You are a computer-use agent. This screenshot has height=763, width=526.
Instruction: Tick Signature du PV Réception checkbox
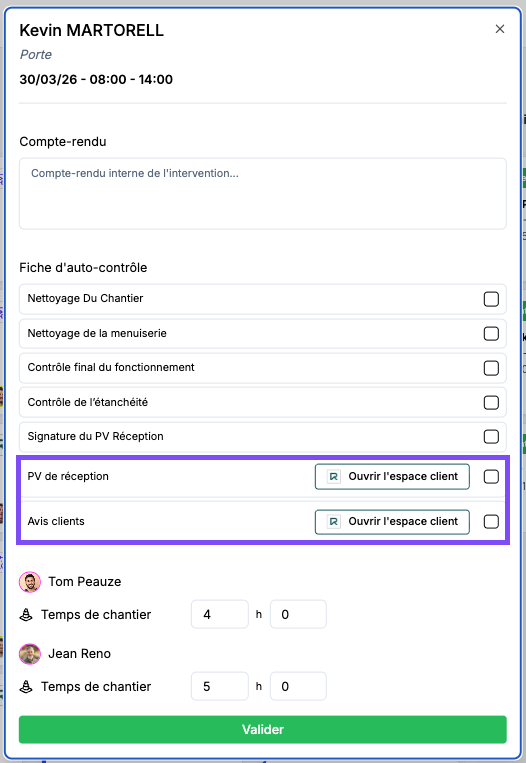(491, 436)
